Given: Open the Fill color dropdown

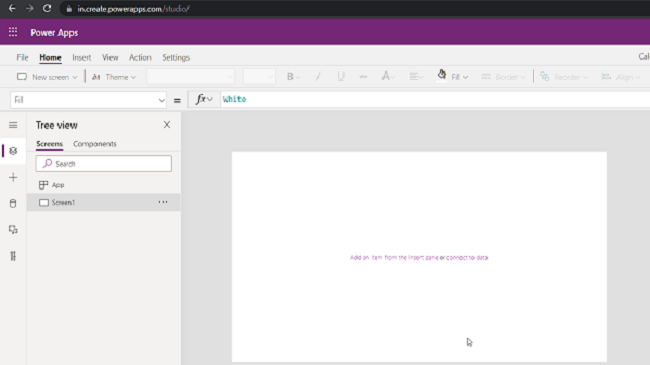Looking at the screenshot, I should [x=453, y=76].
